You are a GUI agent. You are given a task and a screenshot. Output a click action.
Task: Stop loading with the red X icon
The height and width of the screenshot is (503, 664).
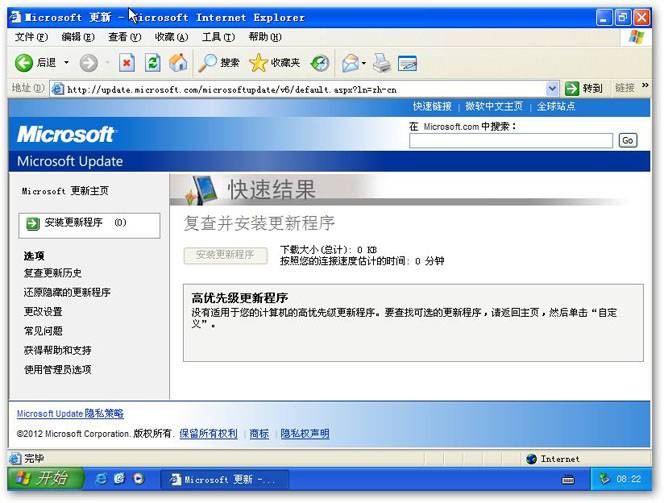tap(126, 63)
